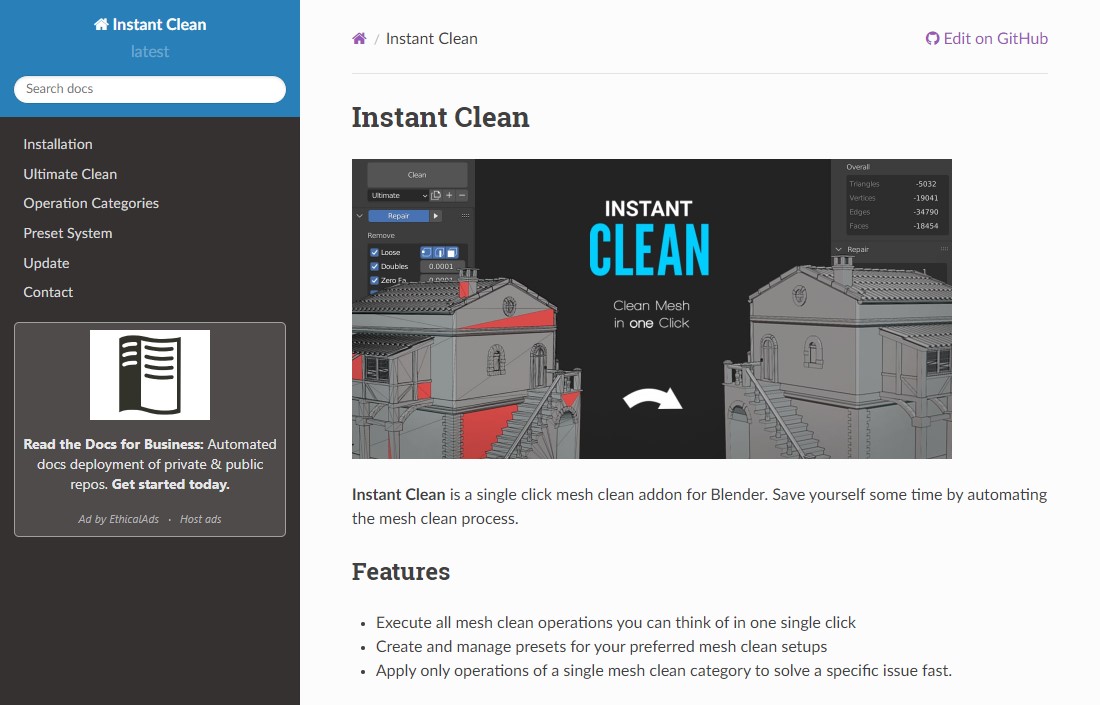1100x705 pixels.
Task: Toggle the Zero Faces checkbox
Action: point(375,279)
